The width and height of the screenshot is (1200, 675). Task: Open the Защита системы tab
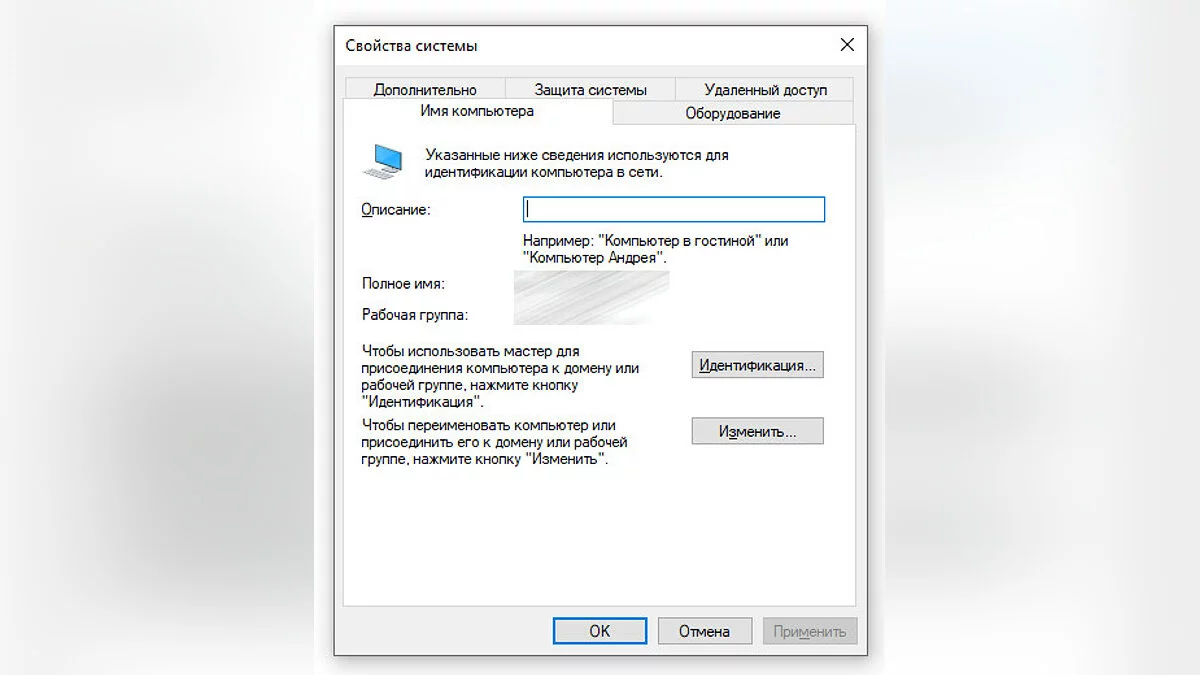click(x=590, y=89)
